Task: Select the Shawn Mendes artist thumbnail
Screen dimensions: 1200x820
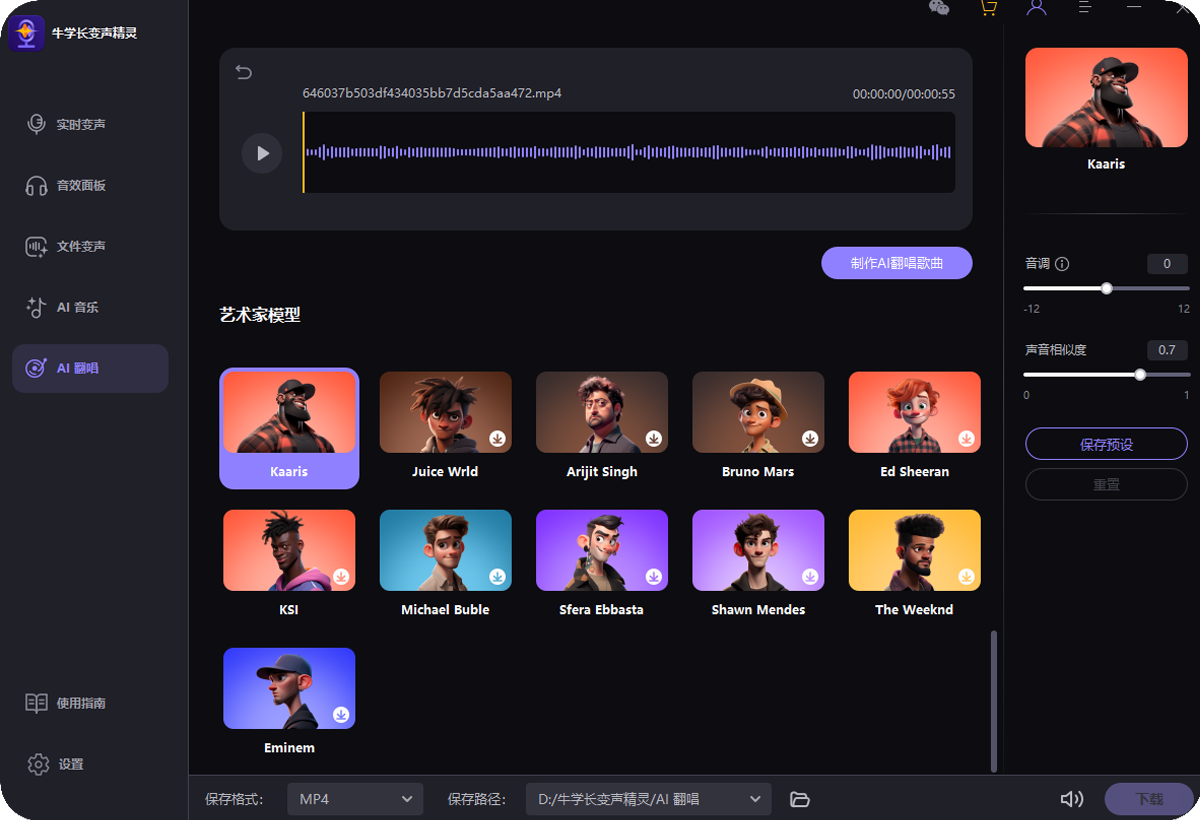Action: [758, 550]
